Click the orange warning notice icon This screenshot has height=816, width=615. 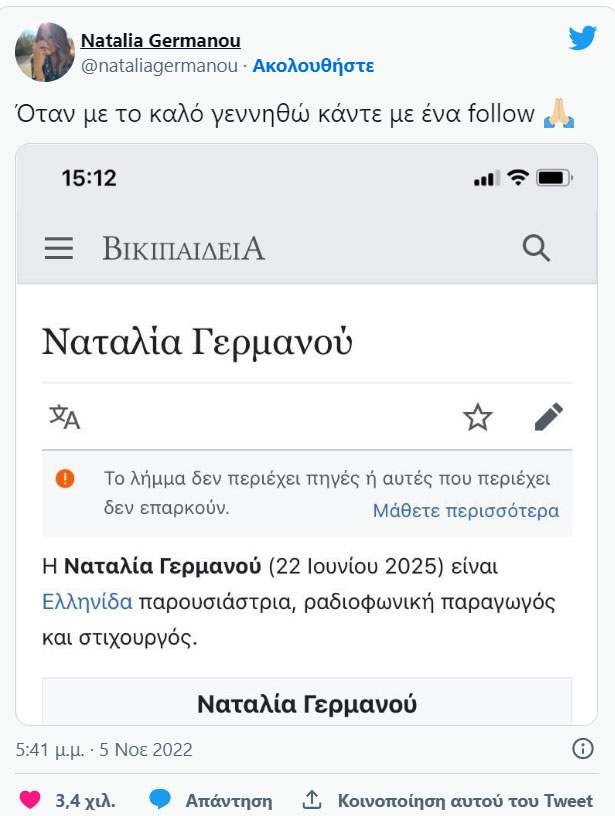65,478
